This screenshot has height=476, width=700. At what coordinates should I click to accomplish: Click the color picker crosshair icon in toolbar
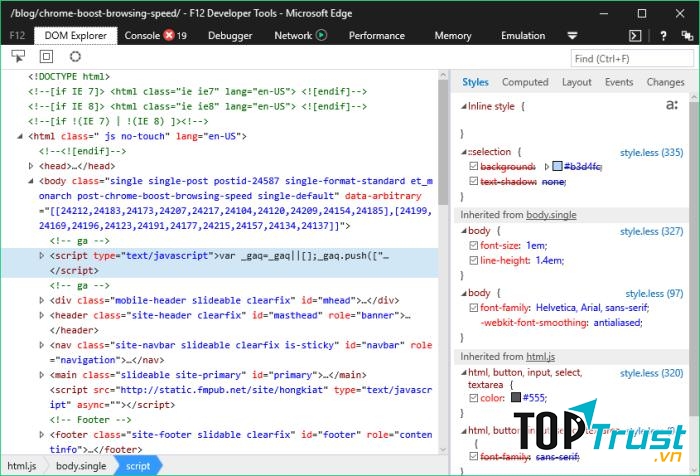pos(72,59)
